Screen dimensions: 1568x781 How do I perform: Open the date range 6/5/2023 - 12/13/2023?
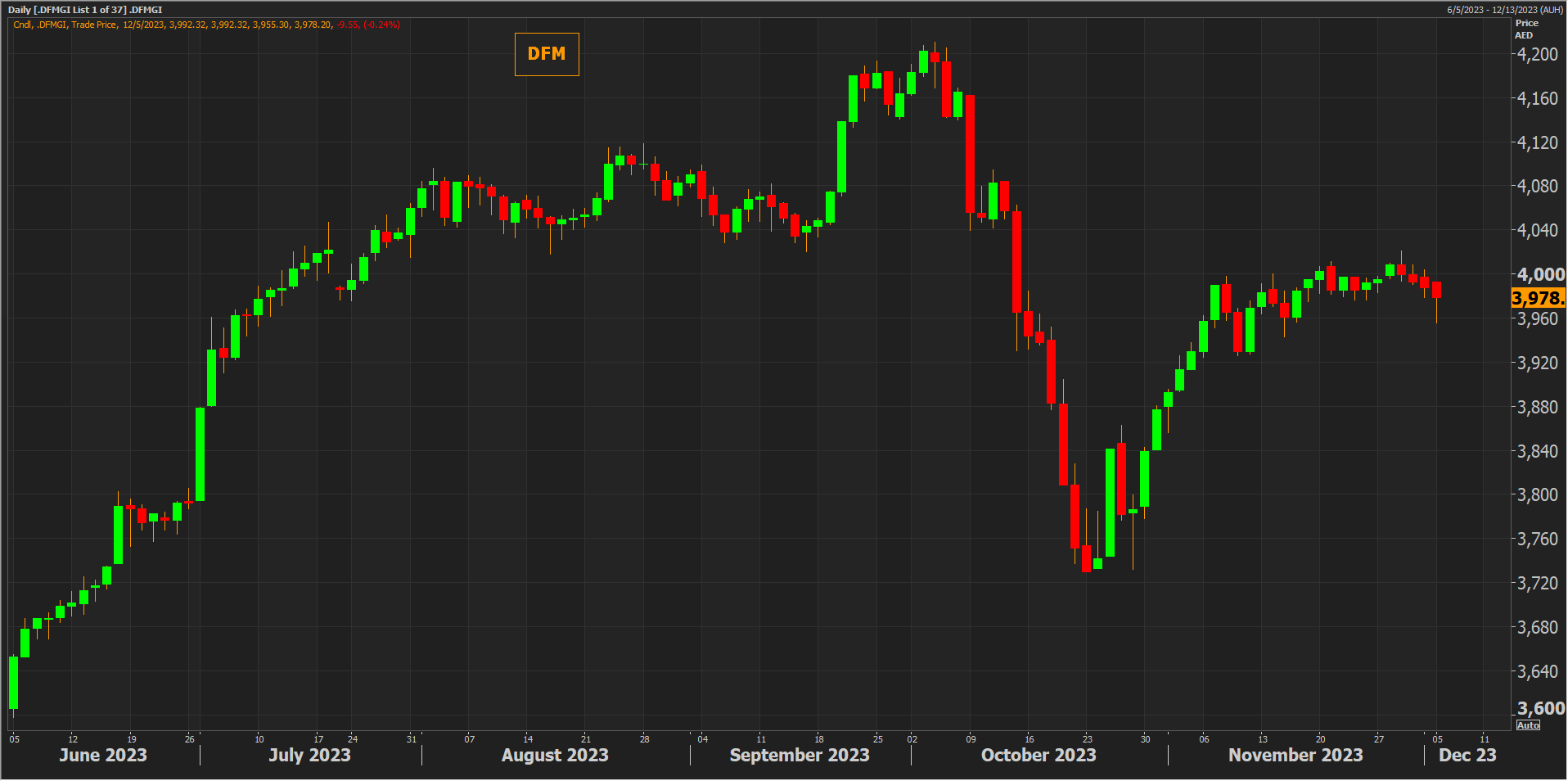pos(1504,10)
